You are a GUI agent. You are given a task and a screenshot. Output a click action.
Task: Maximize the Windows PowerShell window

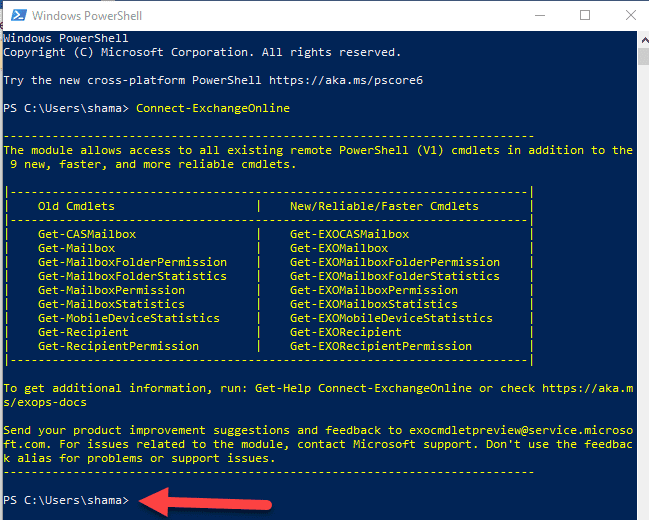[585, 15]
